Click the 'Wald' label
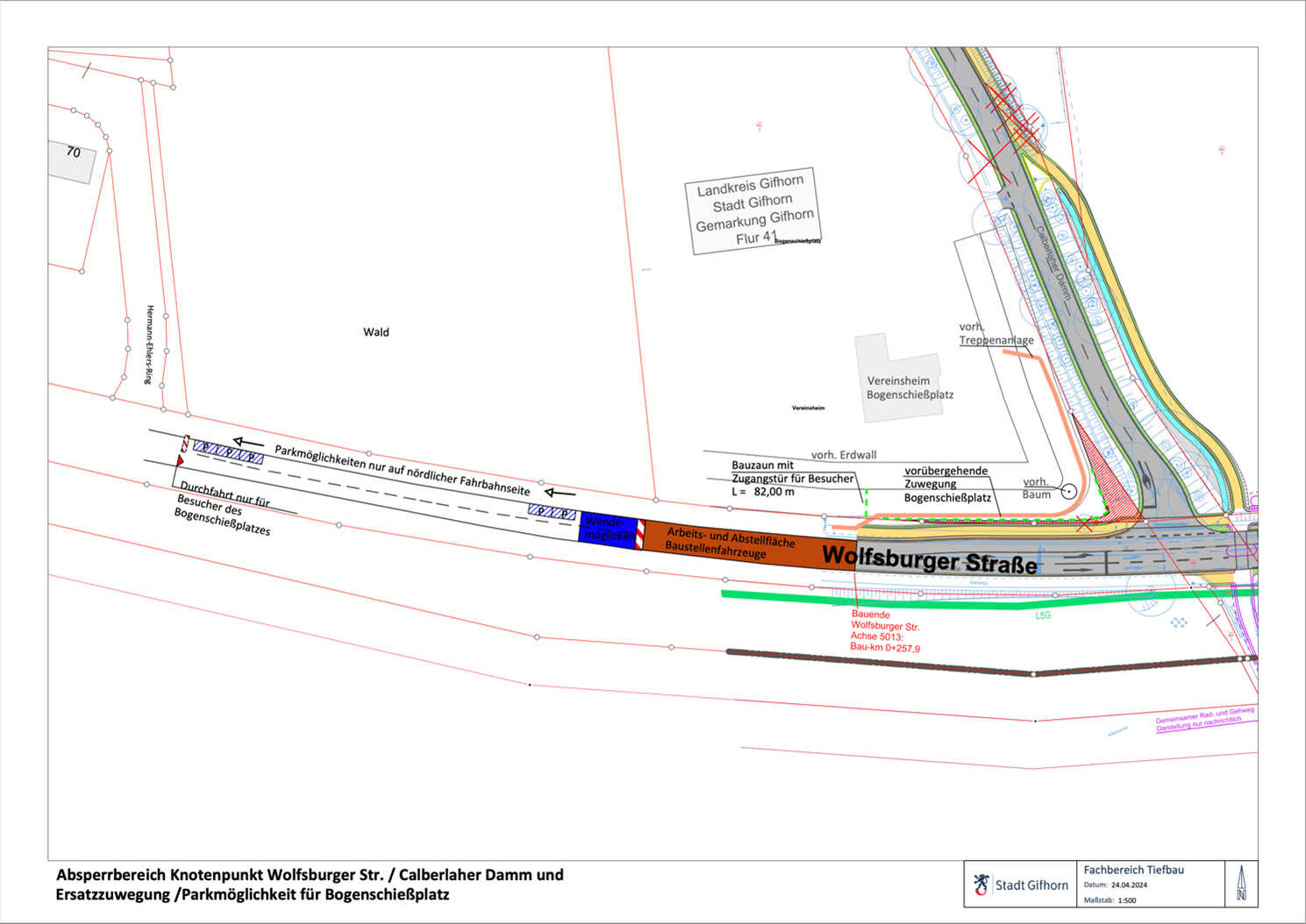The height and width of the screenshot is (924, 1306). coord(375,332)
